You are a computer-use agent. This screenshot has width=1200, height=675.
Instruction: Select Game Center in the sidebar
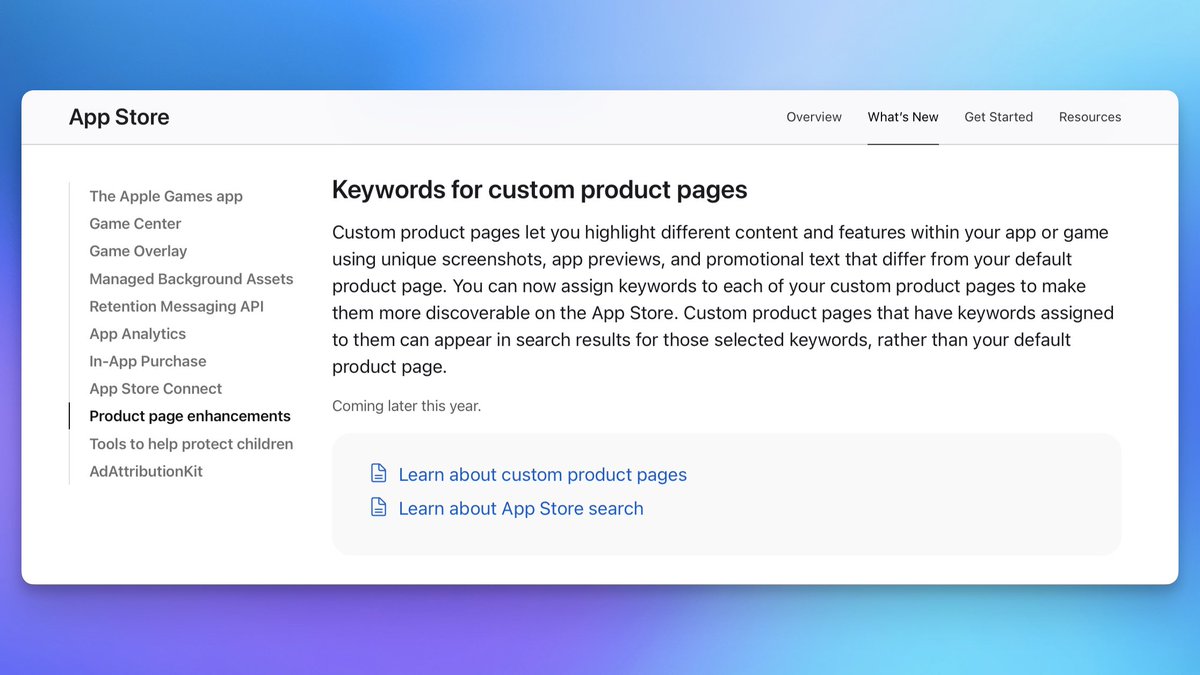click(135, 224)
